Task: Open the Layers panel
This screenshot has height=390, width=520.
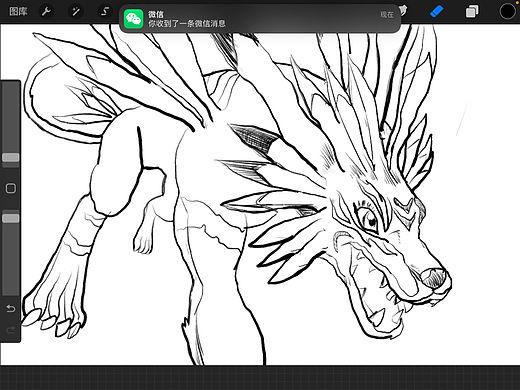Action: (472, 12)
